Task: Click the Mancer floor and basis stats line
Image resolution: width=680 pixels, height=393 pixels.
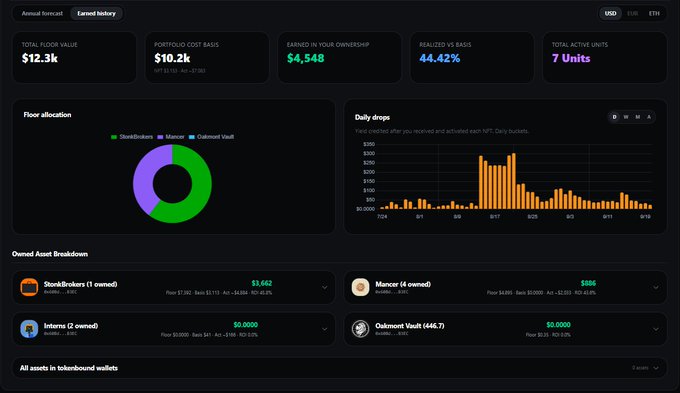Action: [541, 293]
